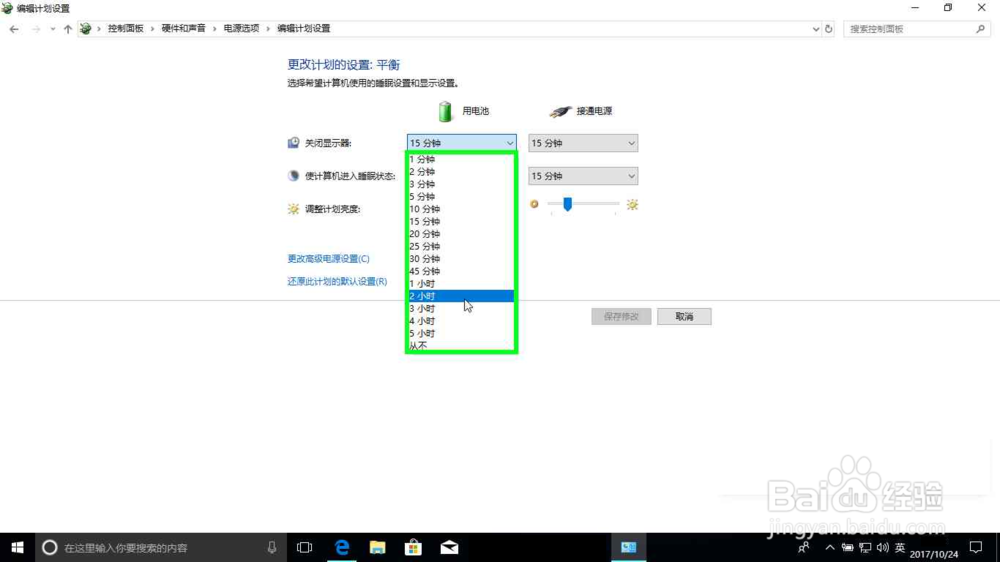Open File Explorer from taskbar
Image resolution: width=1000 pixels, height=562 pixels.
(378, 547)
